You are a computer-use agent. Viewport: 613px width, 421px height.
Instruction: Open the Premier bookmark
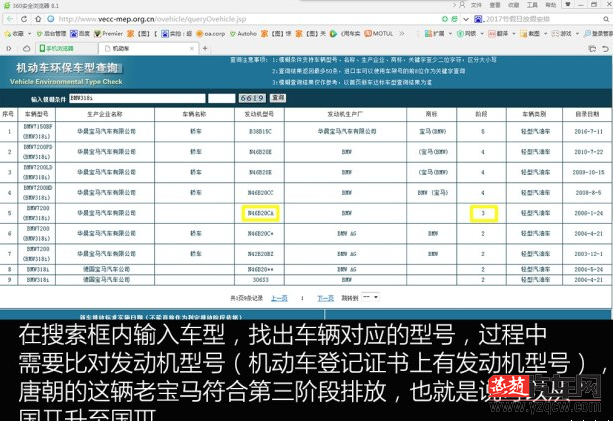(x=109, y=34)
